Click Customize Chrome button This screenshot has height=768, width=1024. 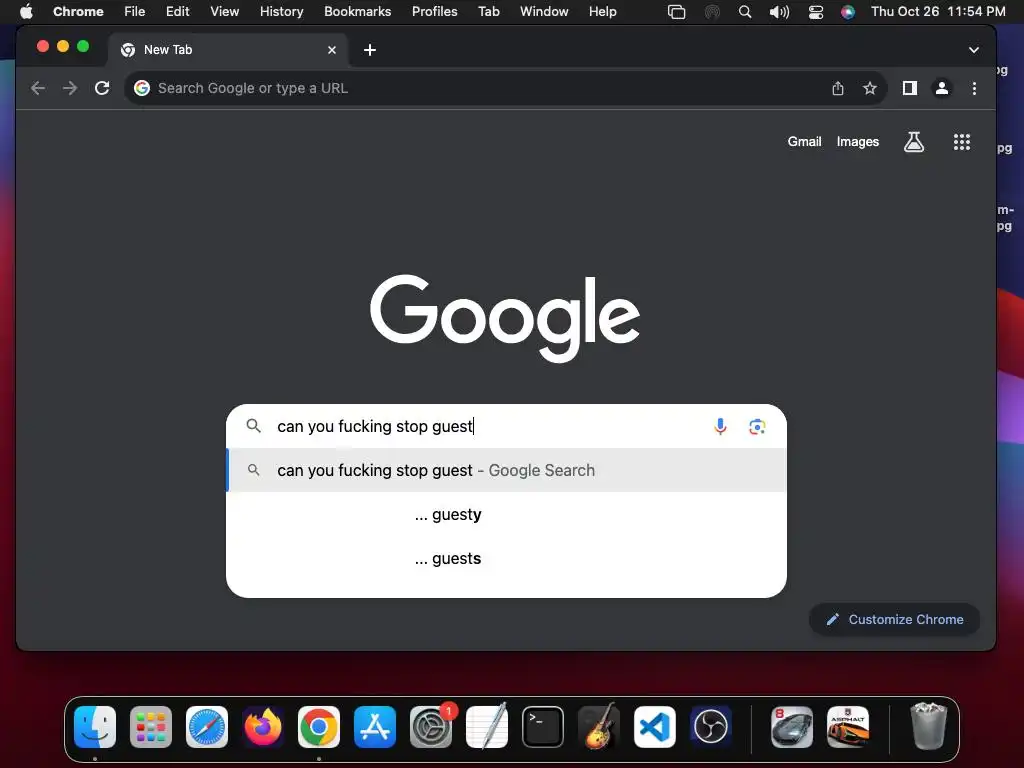(895, 619)
